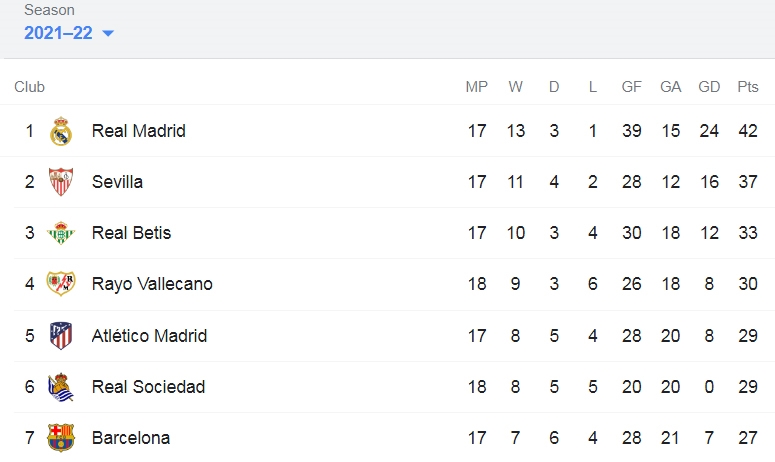Click the Sevilla crest icon
775x462 pixels.
coord(61,182)
